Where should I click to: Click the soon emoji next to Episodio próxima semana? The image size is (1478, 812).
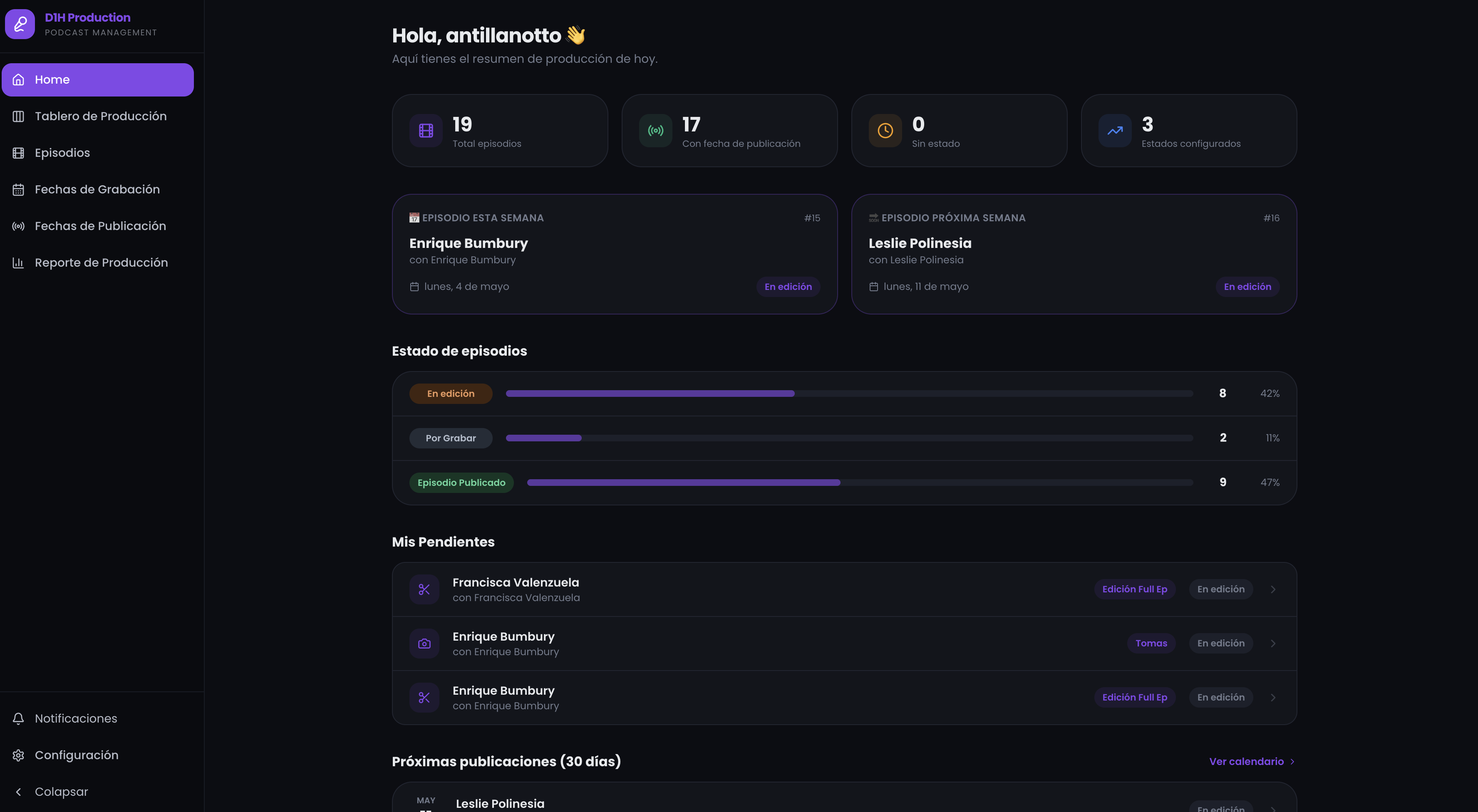874,218
